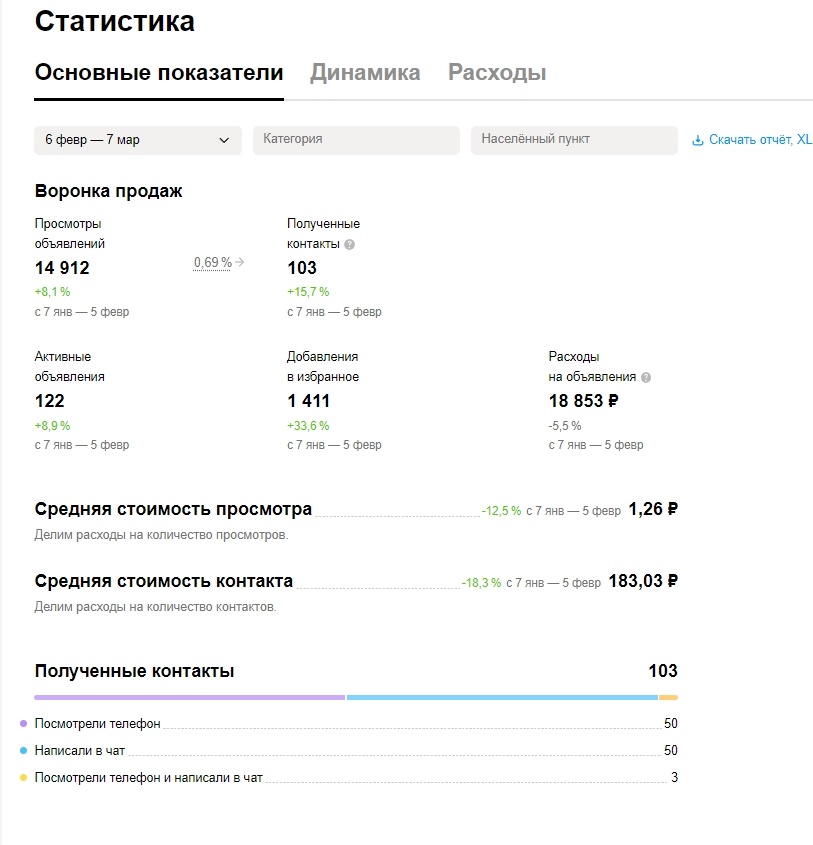813x845 pixels.
Task: Click the download icon next to Скачать отчёт
Action: point(698,141)
